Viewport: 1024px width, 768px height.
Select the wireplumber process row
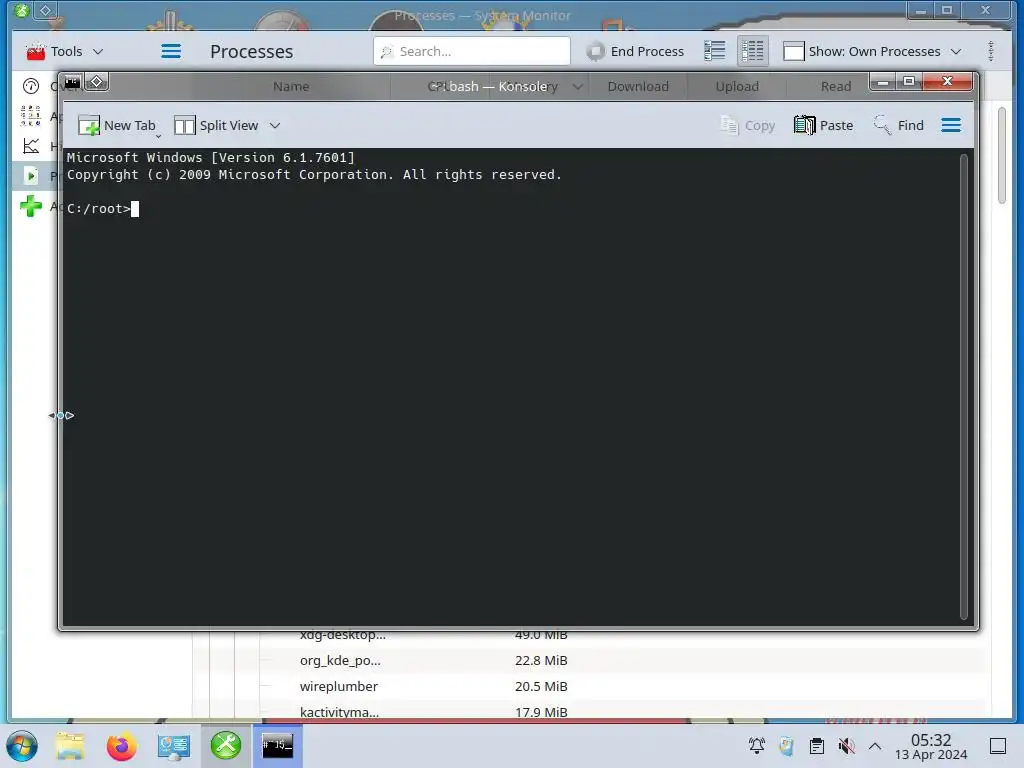(x=590, y=686)
